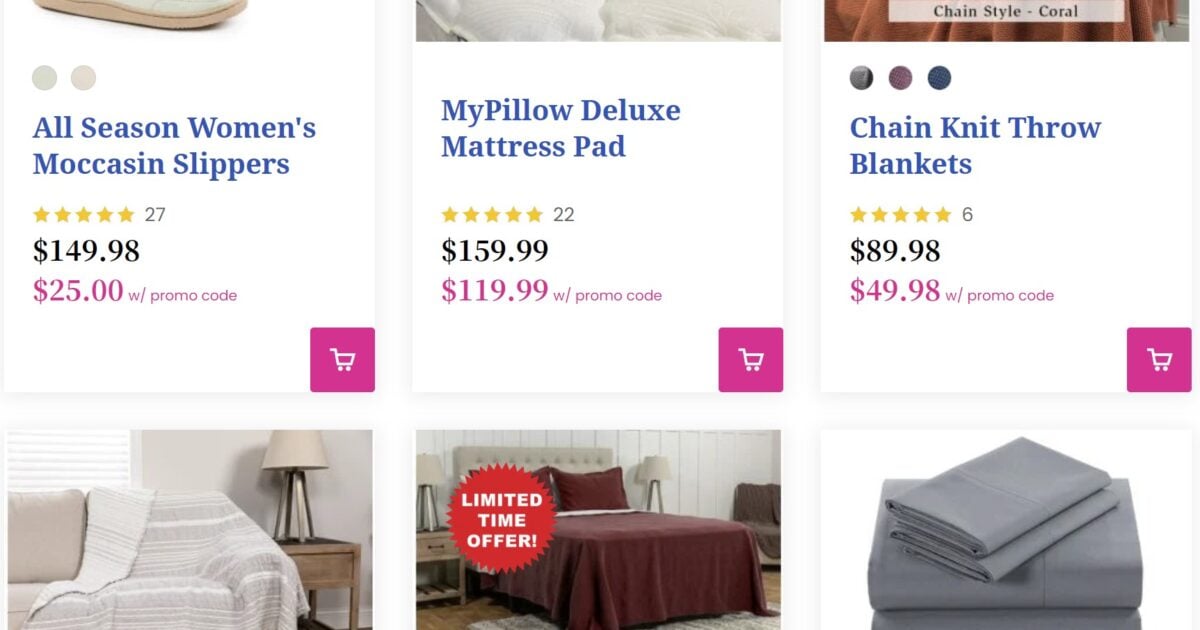Screen dimensions: 1200x630
Task: Open the MyPillow Deluxe Mattress Pad title
Action: pos(560,128)
